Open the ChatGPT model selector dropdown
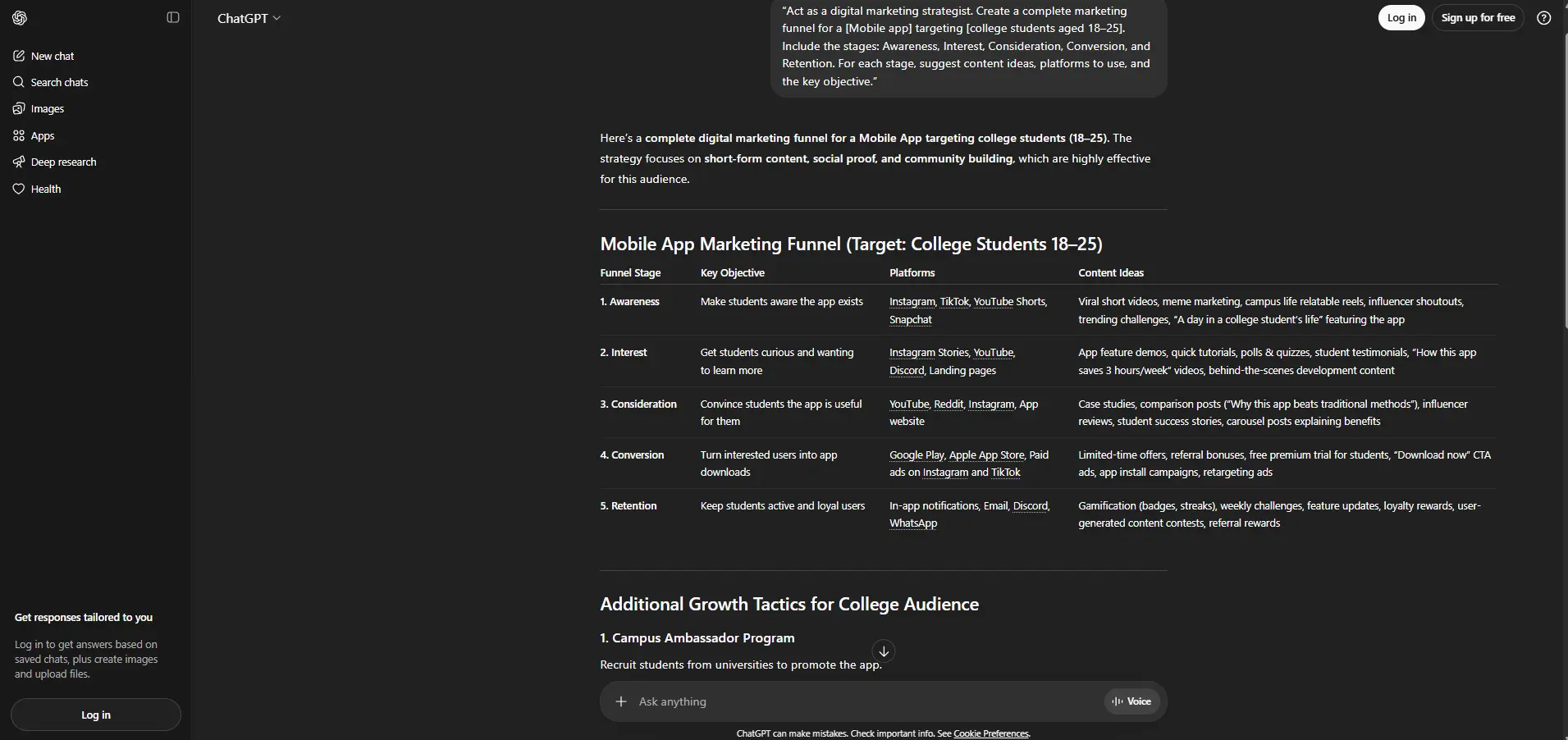Viewport: 1568px width, 740px height. tap(249, 18)
